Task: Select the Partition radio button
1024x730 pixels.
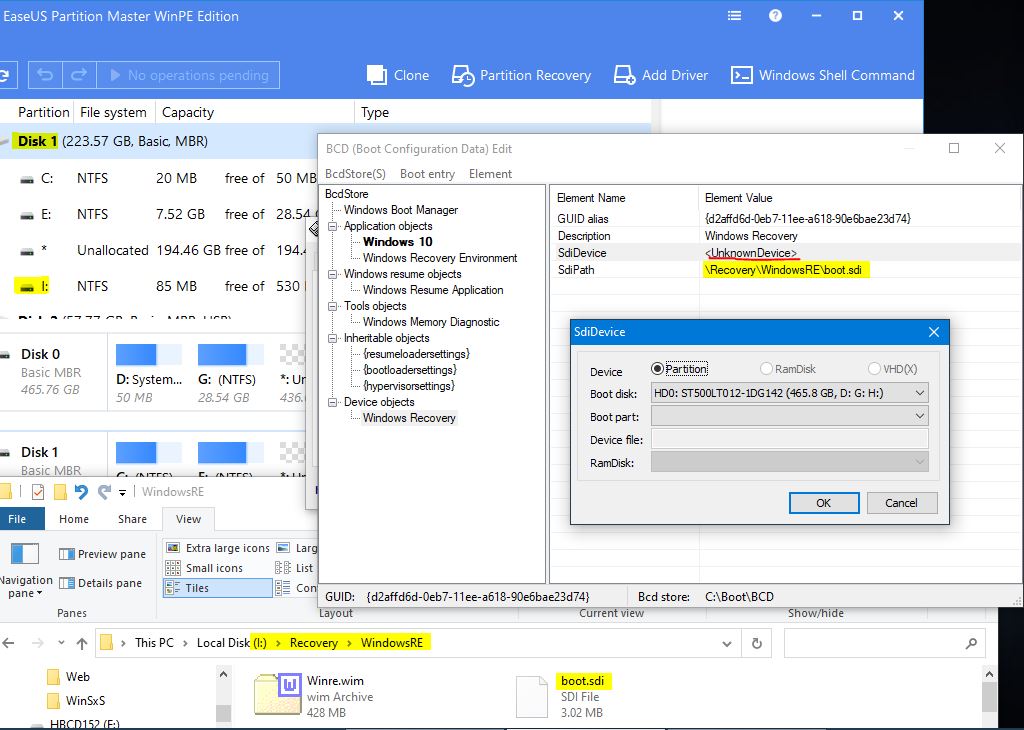Action: [x=657, y=369]
